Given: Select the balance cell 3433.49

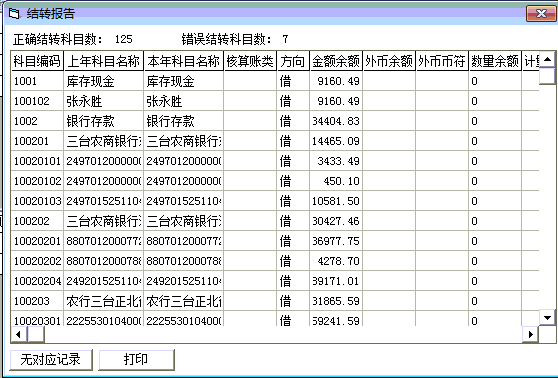Looking at the screenshot, I should (x=336, y=161).
